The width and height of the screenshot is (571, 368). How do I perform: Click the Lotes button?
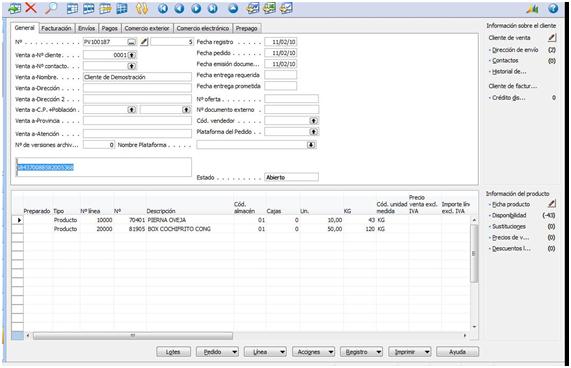[173, 352]
